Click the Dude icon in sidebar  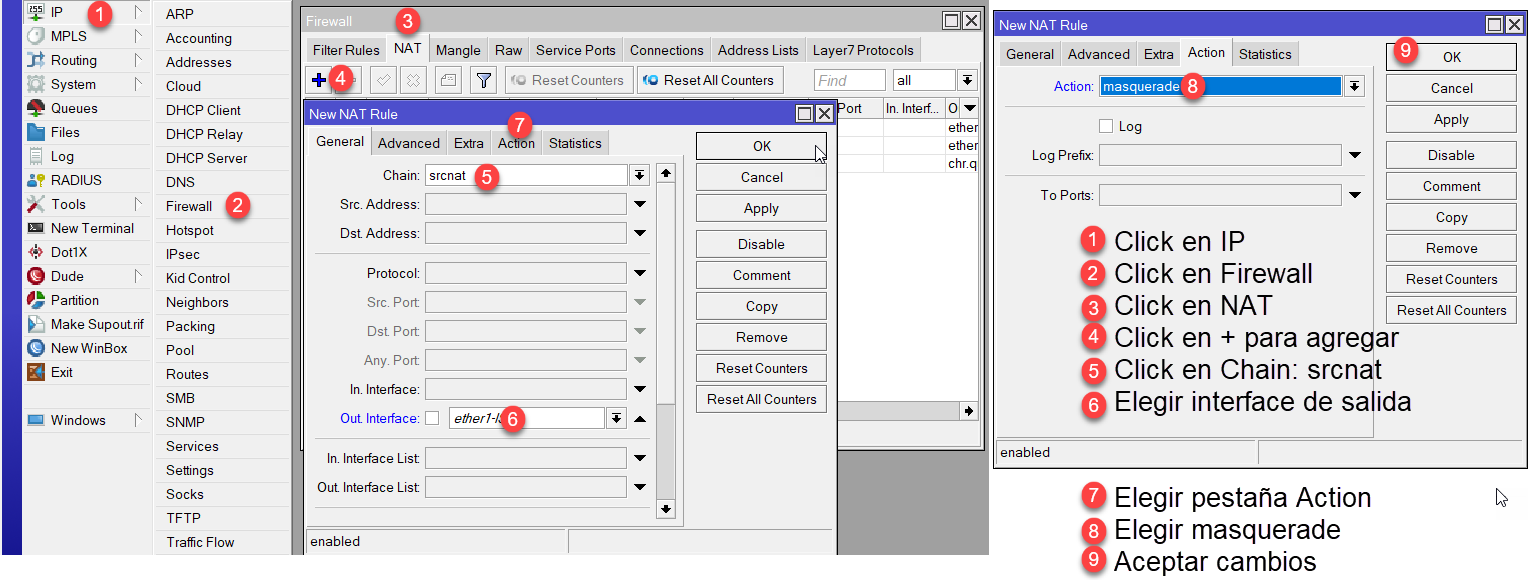click(36, 276)
